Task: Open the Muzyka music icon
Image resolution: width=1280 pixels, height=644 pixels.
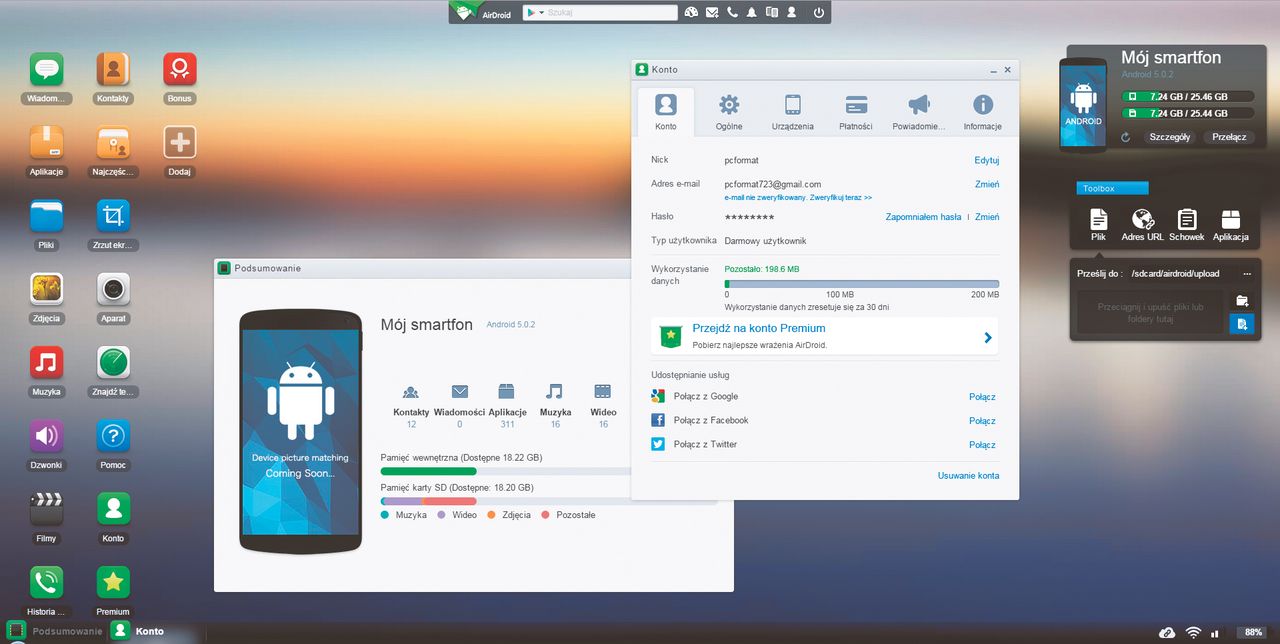Action: click(46, 362)
